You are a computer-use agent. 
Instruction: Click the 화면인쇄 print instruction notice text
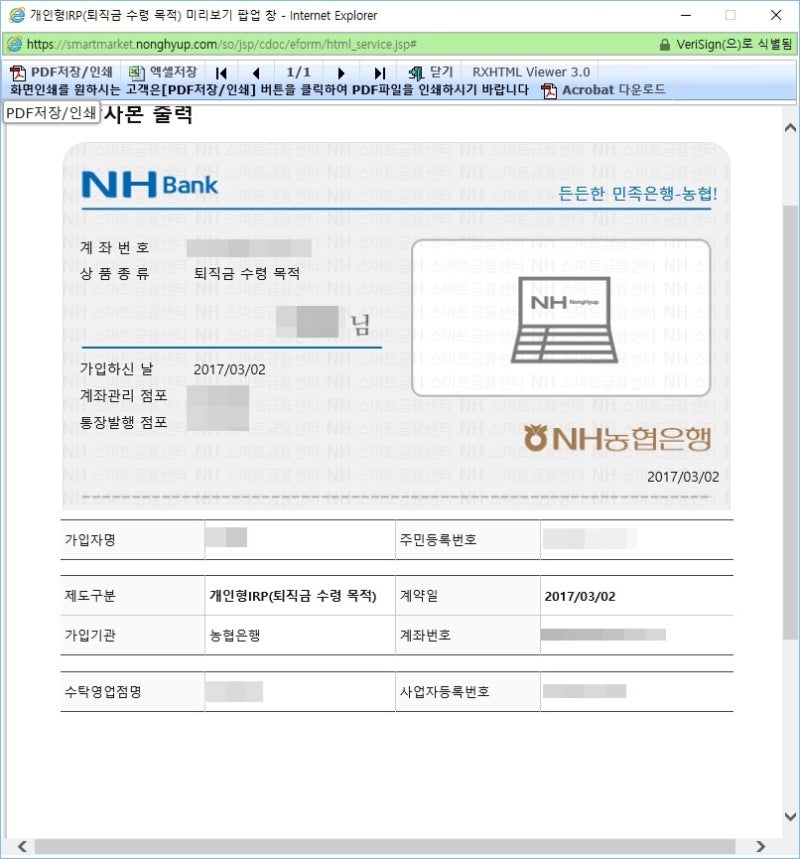tap(269, 90)
